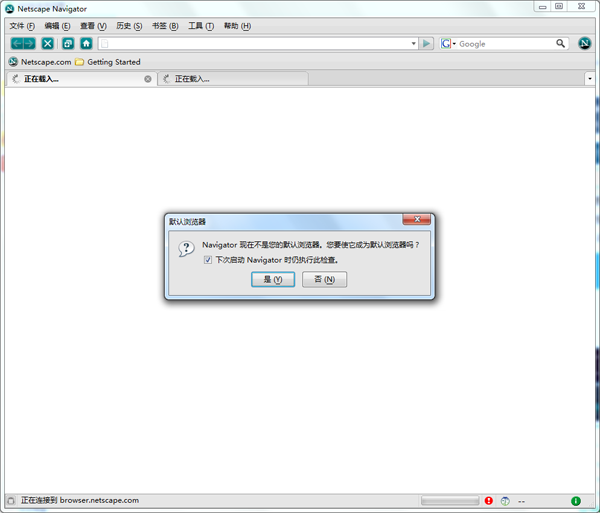Minimize the Netscape Navigator window

click(542, 7)
